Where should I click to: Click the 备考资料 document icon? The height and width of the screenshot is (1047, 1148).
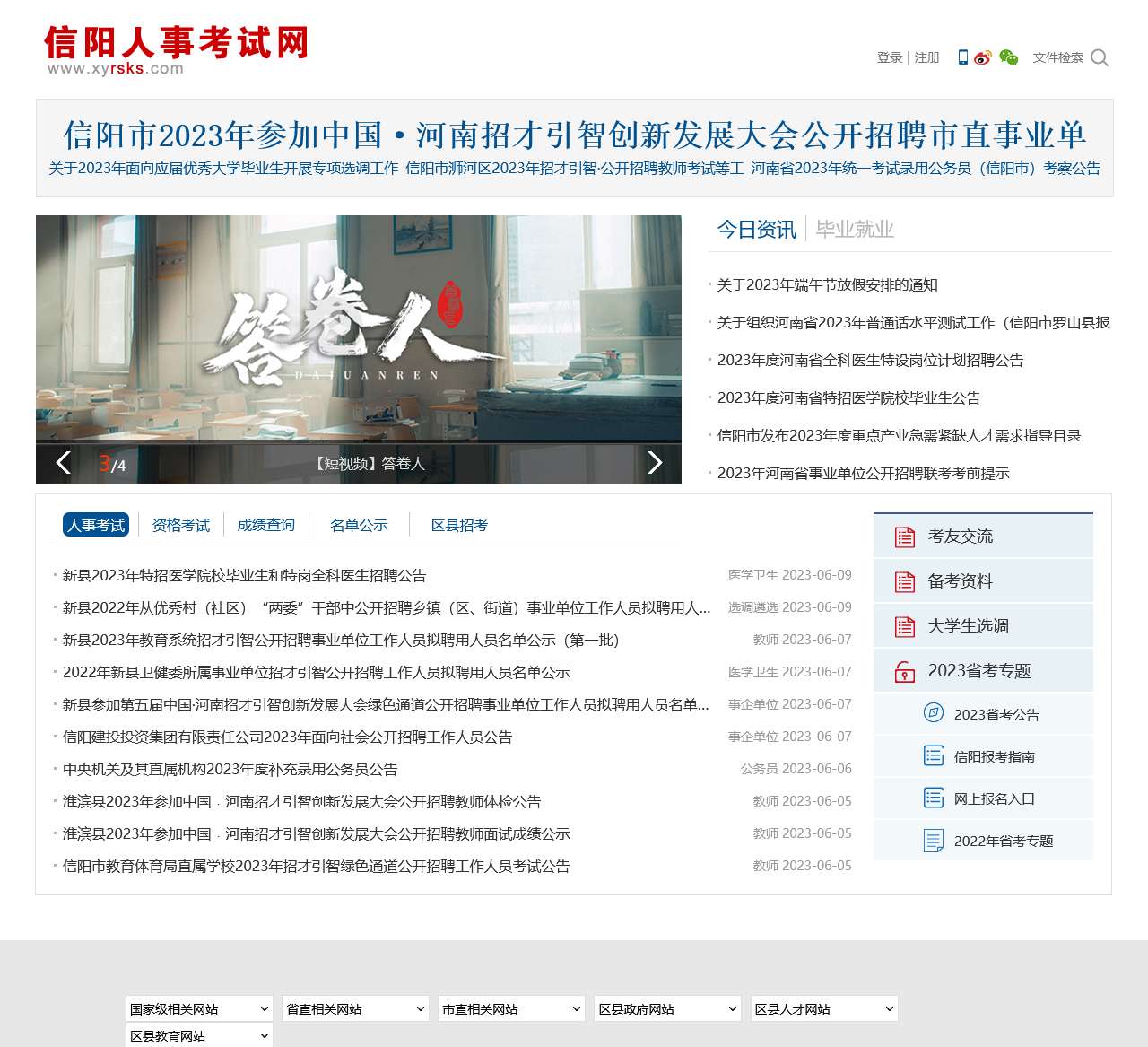point(905,581)
